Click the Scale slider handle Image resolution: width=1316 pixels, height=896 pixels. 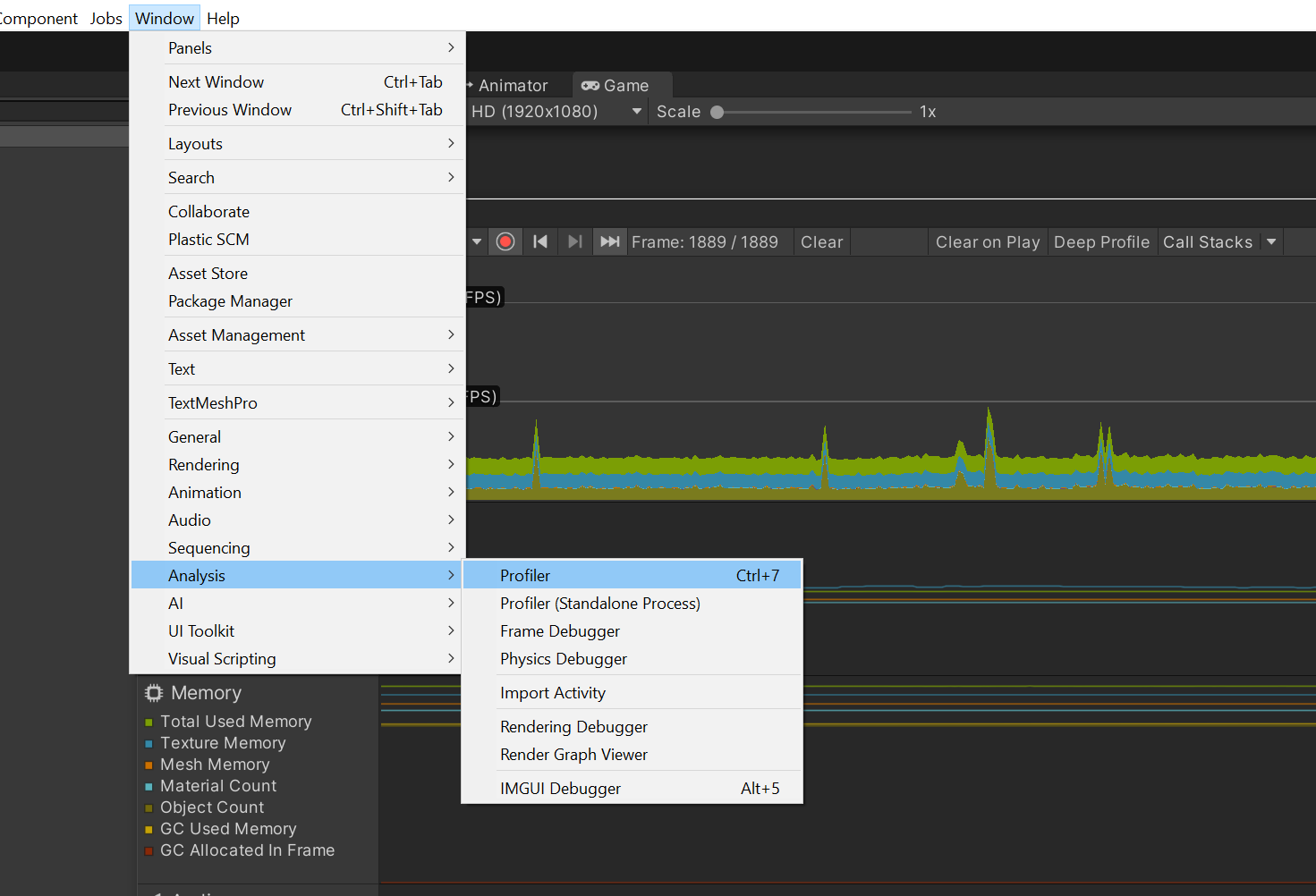coord(717,113)
